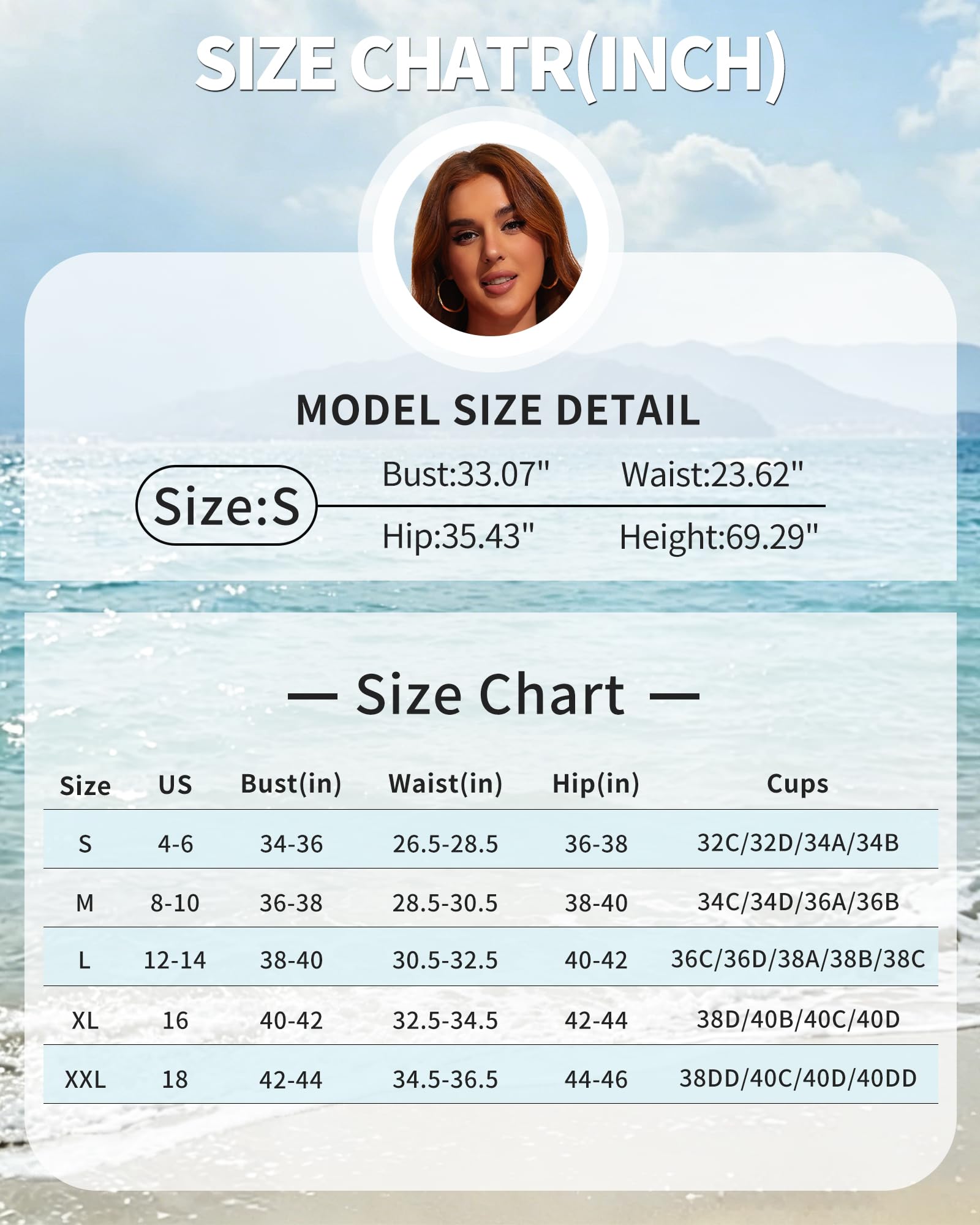Viewport: 980px width, 1225px height.
Task: Click the US size '8-10' cell
Action: [175, 903]
